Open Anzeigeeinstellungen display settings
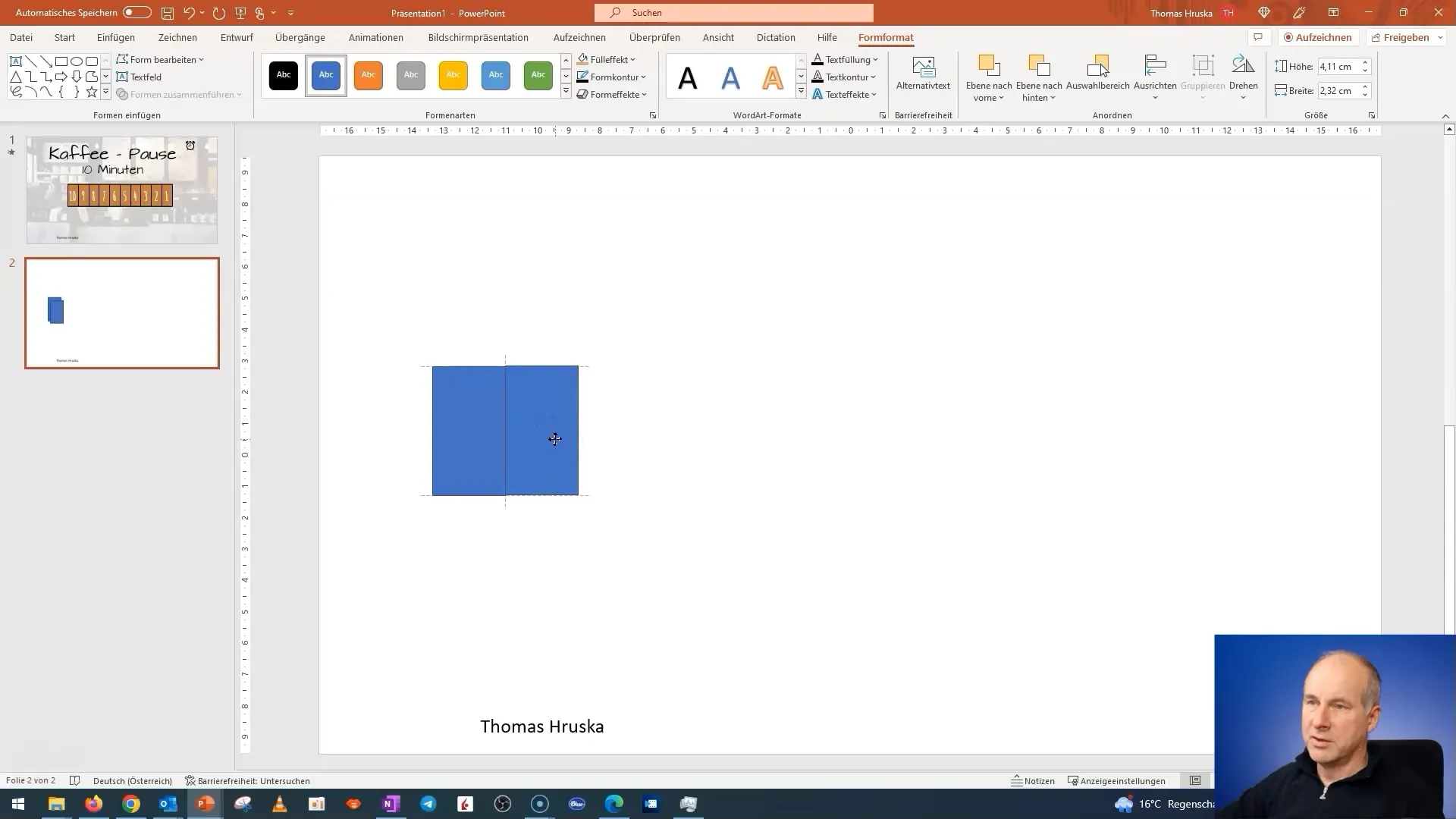 tap(1116, 781)
